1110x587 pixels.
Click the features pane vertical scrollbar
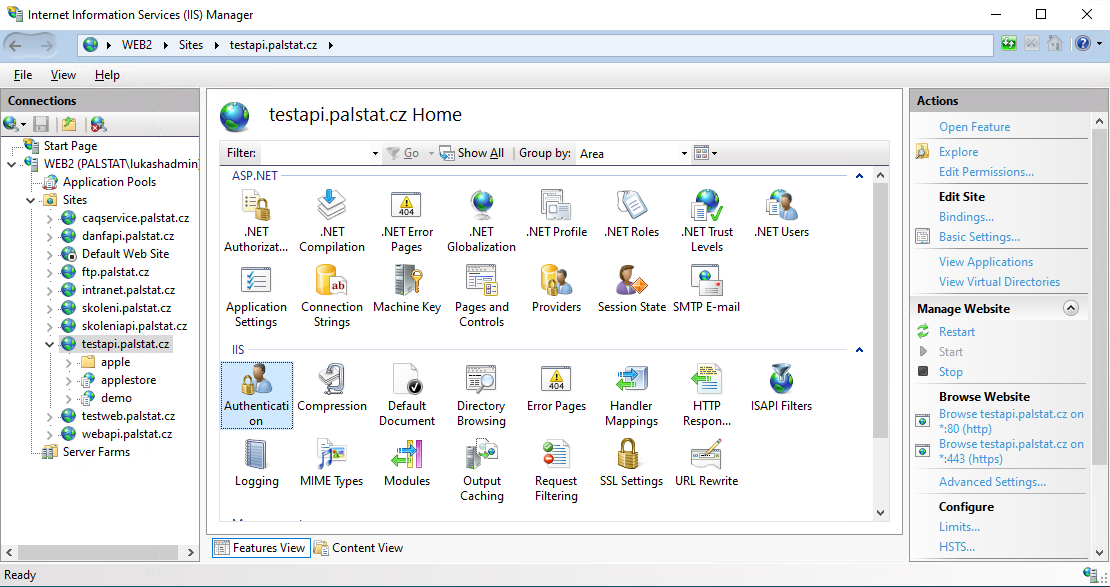881,309
